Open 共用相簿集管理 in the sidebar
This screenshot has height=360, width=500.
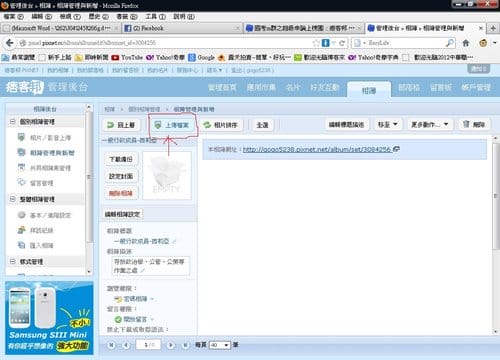coord(44,168)
